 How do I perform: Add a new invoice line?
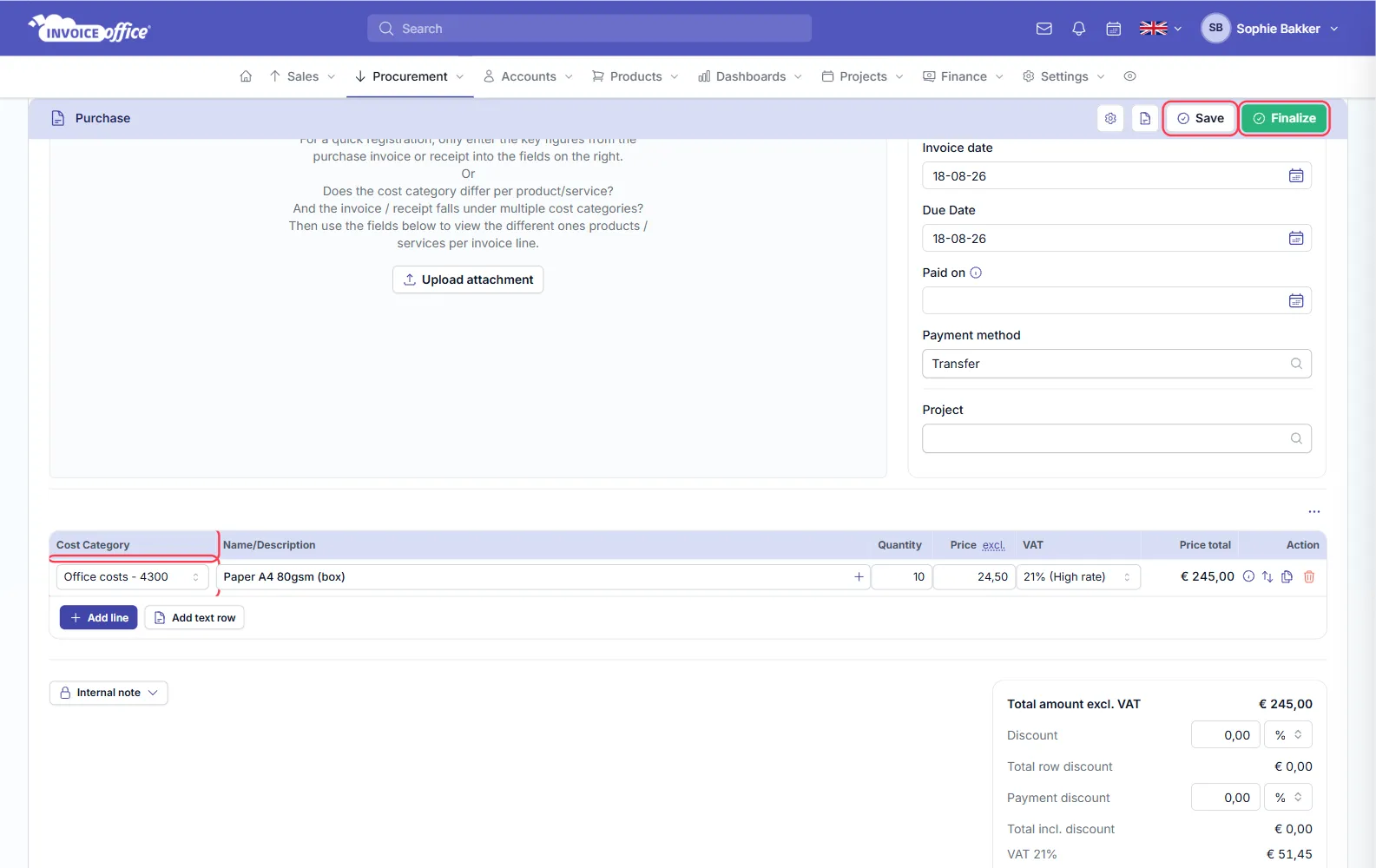coord(99,618)
